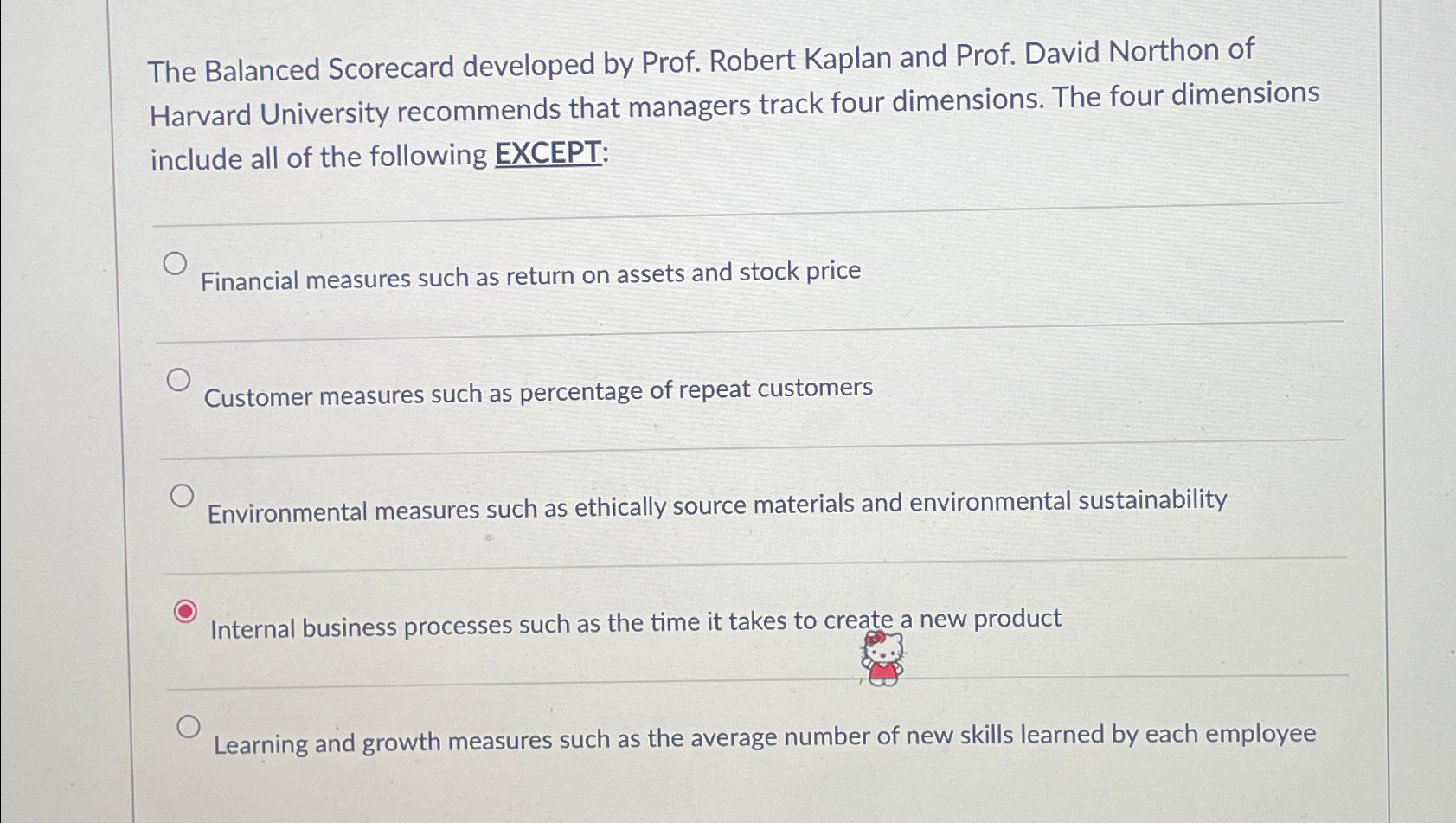The image size is (1456, 823).
Task: Click the filled radio button for Internal business processes
Action: (x=186, y=612)
